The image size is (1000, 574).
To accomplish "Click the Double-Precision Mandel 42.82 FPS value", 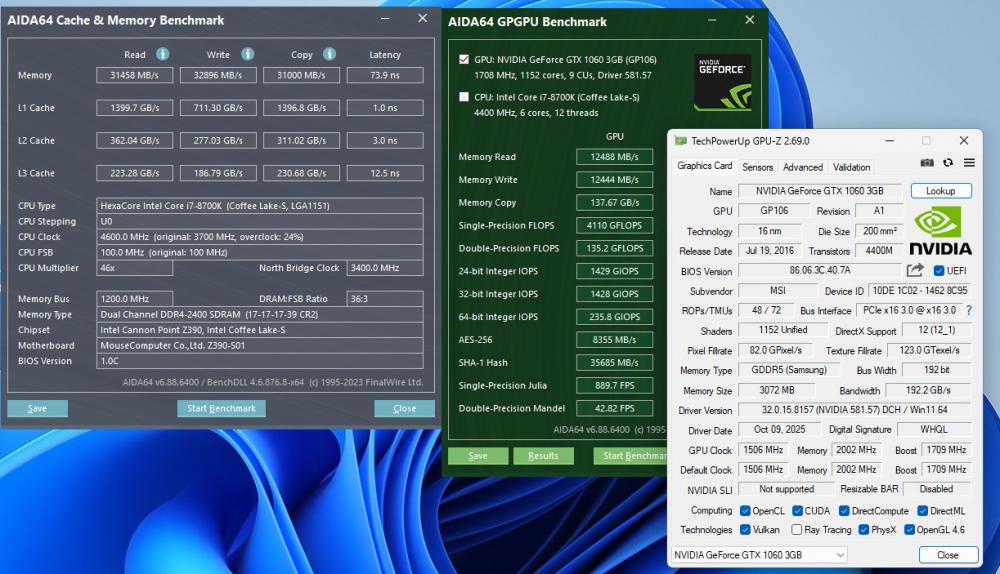I will tap(614, 408).
